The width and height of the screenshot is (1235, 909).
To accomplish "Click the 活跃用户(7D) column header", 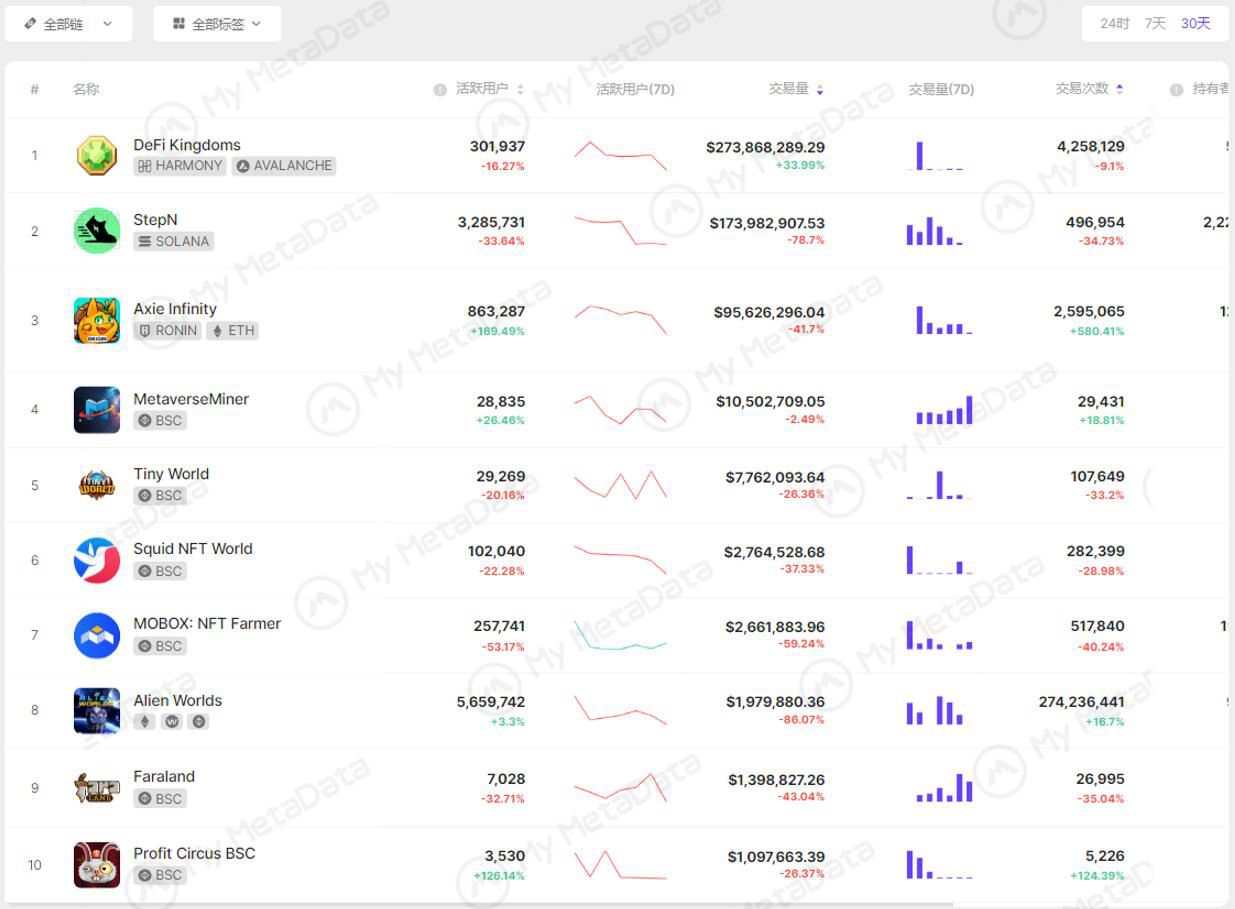I will [x=635, y=89].
